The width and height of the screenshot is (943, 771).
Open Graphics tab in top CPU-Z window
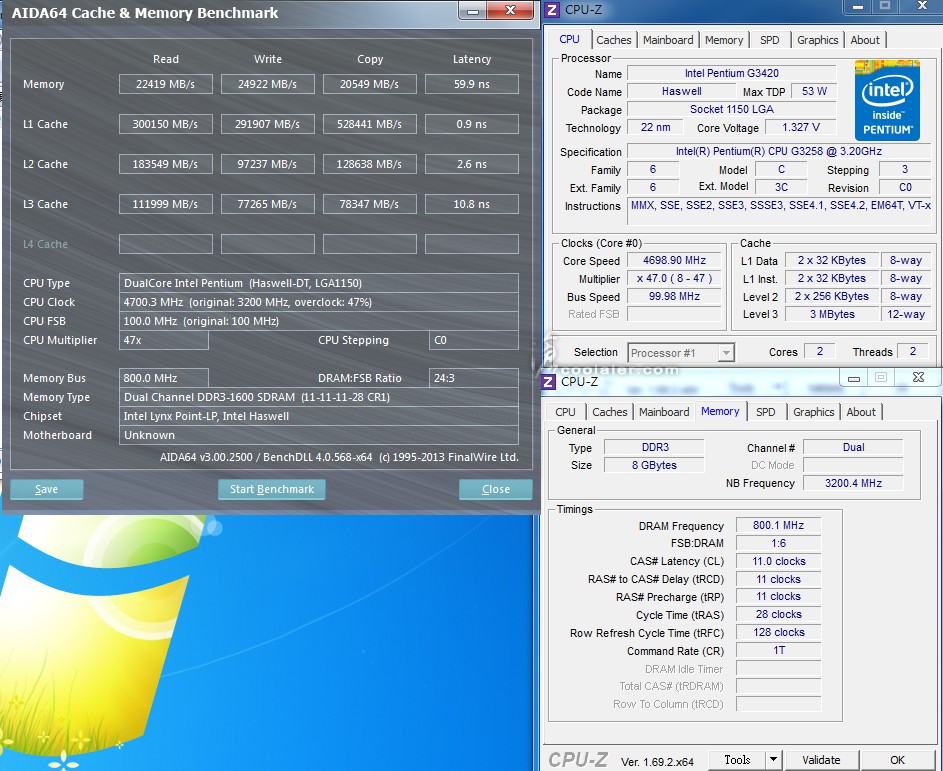tap(817, 40)
